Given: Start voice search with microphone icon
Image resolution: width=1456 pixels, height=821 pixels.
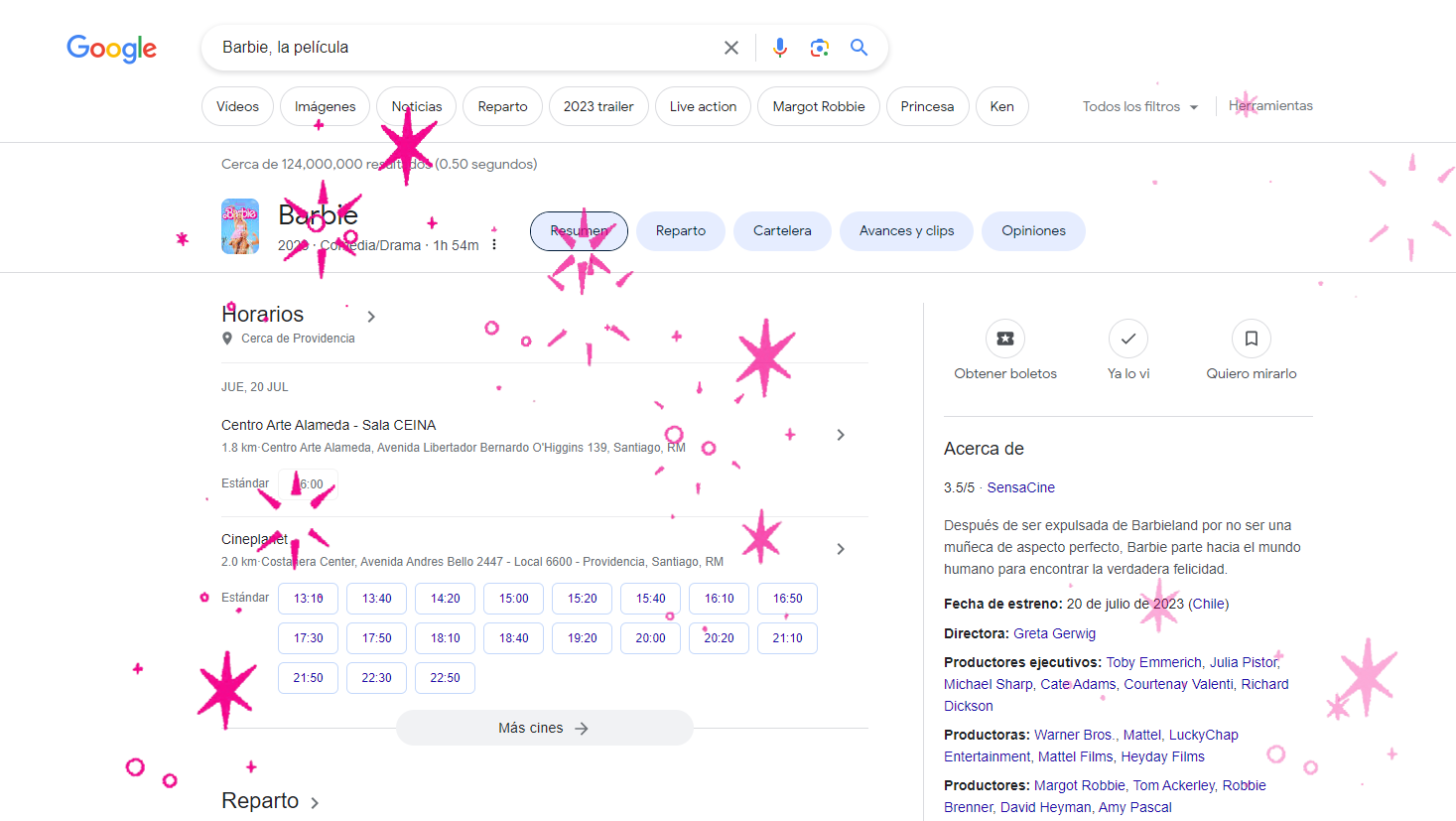Looking at the screenshot, I should coord(780,48).
